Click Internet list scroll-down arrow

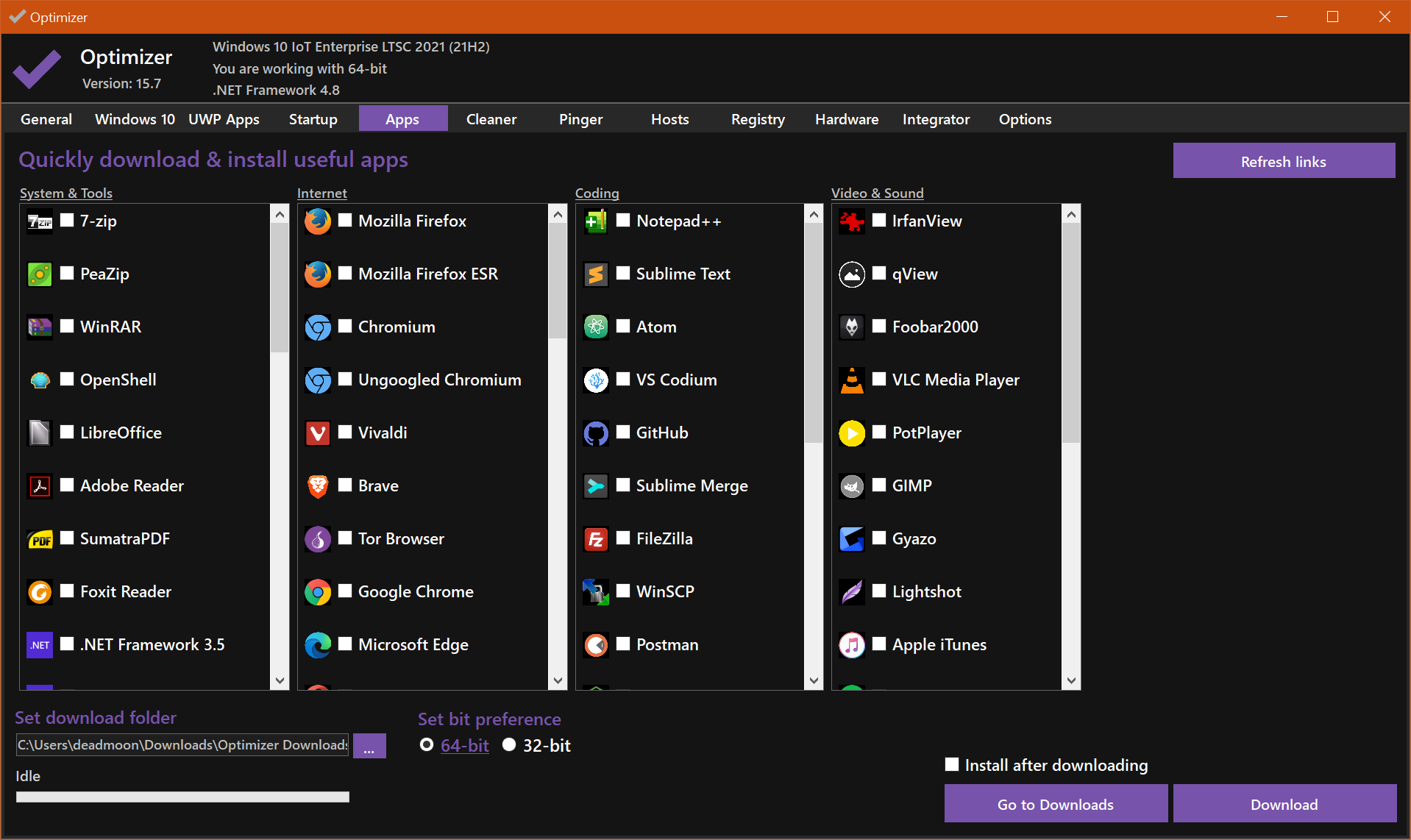[558, 680]
